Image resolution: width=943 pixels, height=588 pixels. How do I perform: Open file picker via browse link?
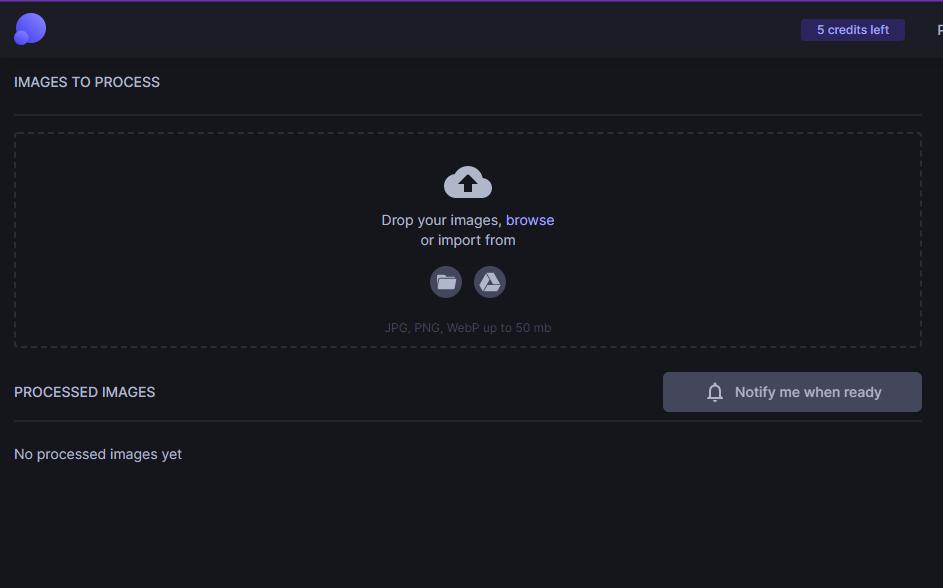tap(530, 220)
